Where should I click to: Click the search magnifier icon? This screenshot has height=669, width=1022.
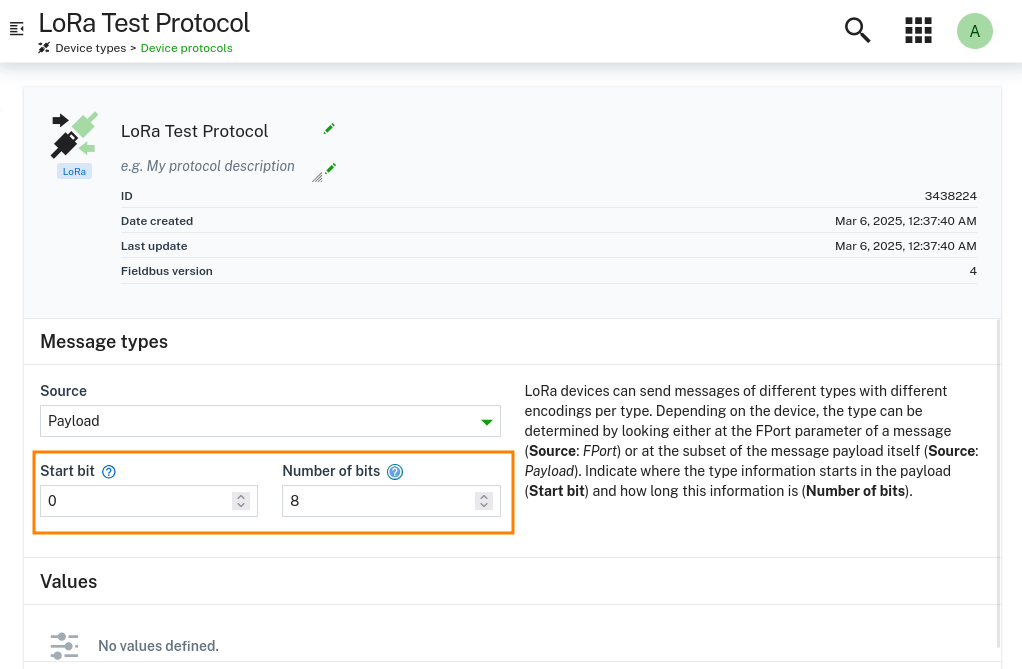pyautogui.click(x=857, y=30)
